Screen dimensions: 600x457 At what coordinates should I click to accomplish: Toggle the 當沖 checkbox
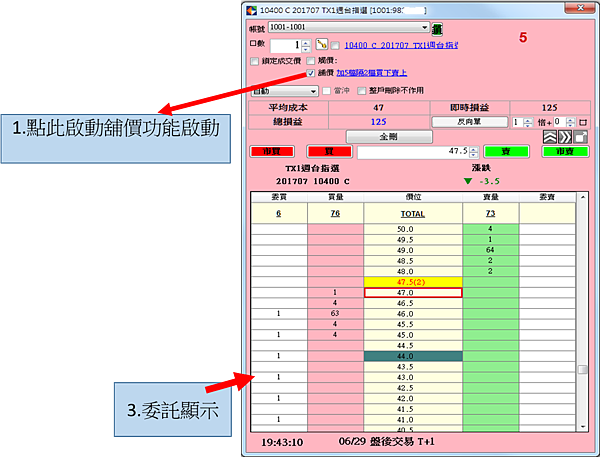326,91
